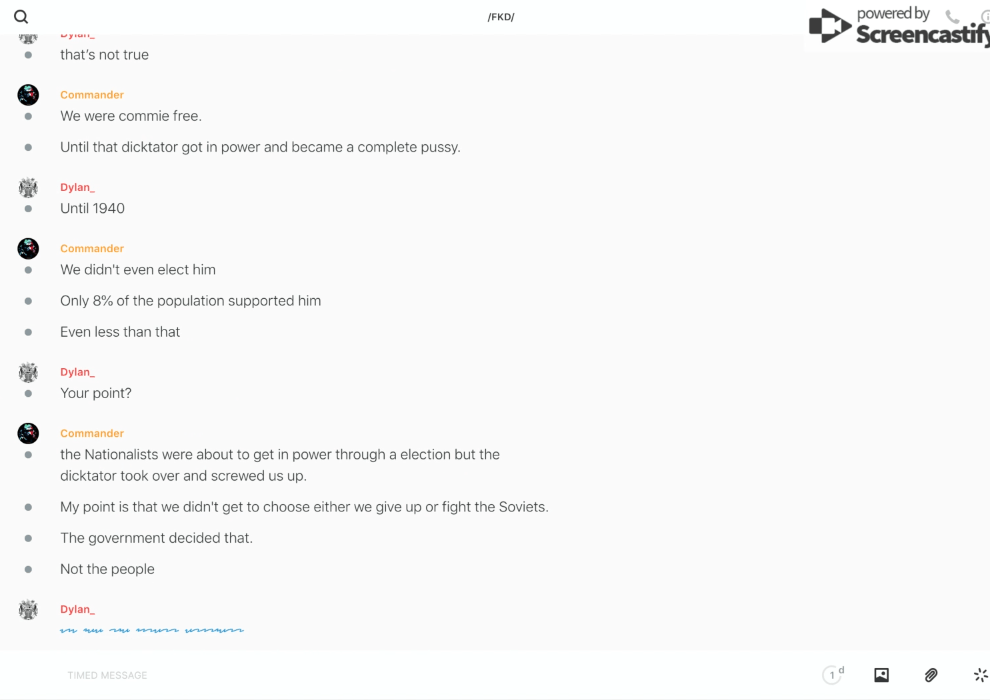Viewport: 990px width, 700px height.
Task: Click Dylan_'s avatar beside the typing indicator
Action: click(28, 609)
